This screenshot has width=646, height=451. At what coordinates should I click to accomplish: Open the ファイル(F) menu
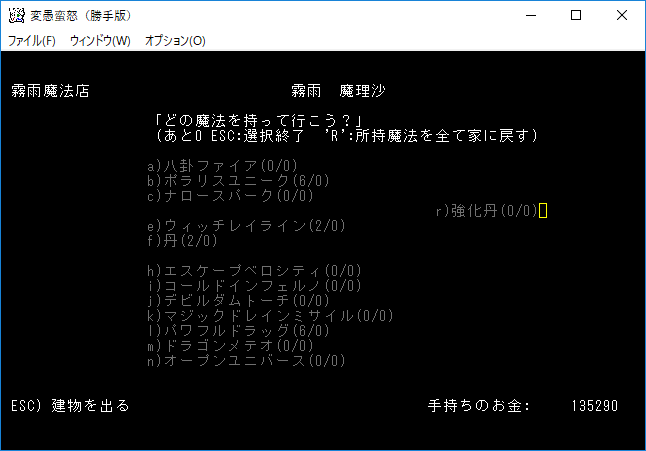(x=32, y=41)
